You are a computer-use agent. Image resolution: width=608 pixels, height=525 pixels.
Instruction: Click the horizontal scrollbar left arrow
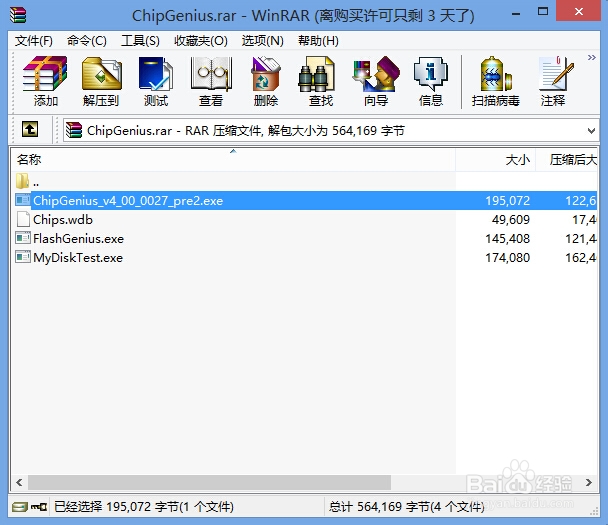point(19,482)
